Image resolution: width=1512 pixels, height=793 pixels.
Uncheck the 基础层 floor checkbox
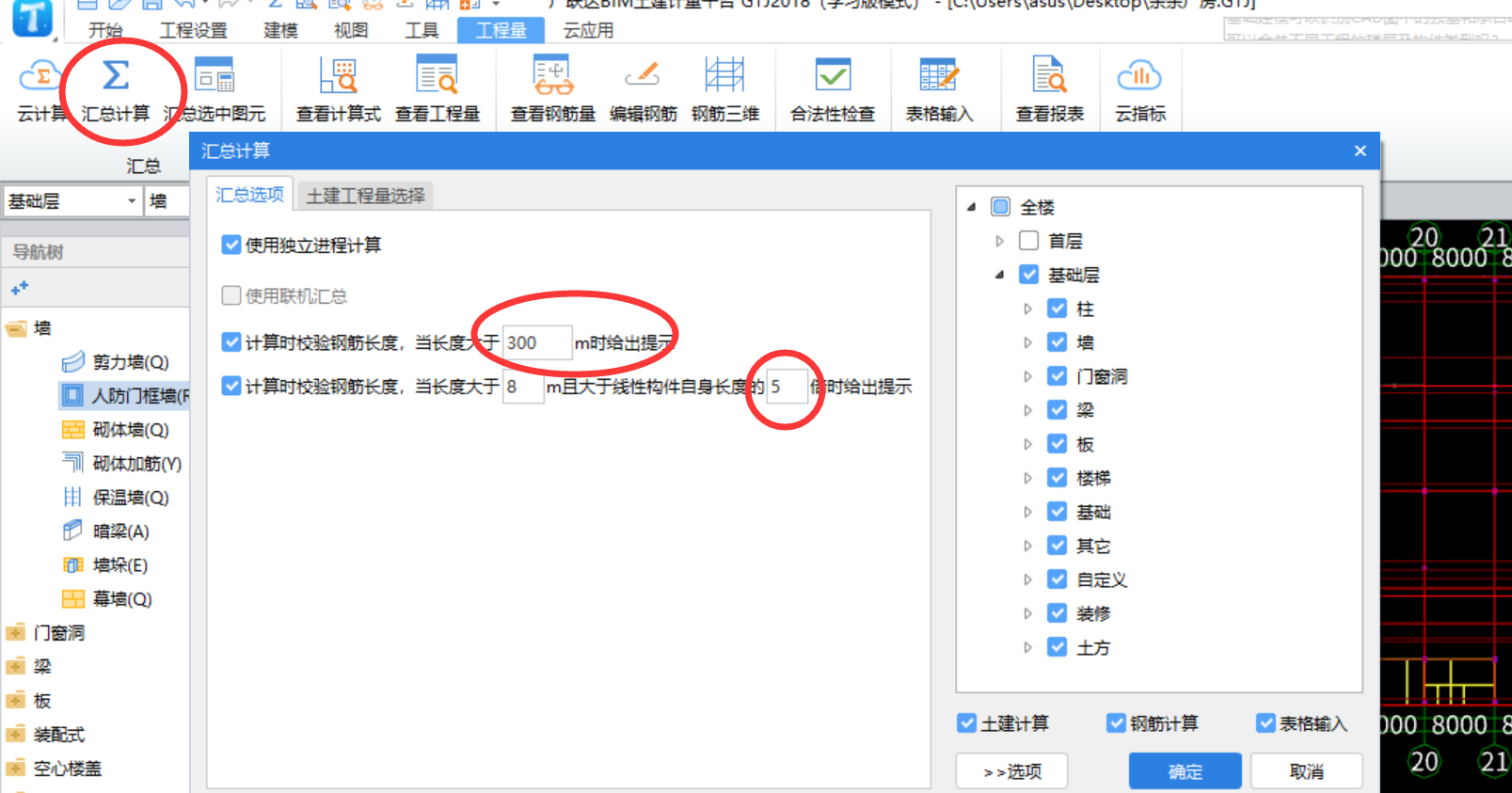point(1029,275)
